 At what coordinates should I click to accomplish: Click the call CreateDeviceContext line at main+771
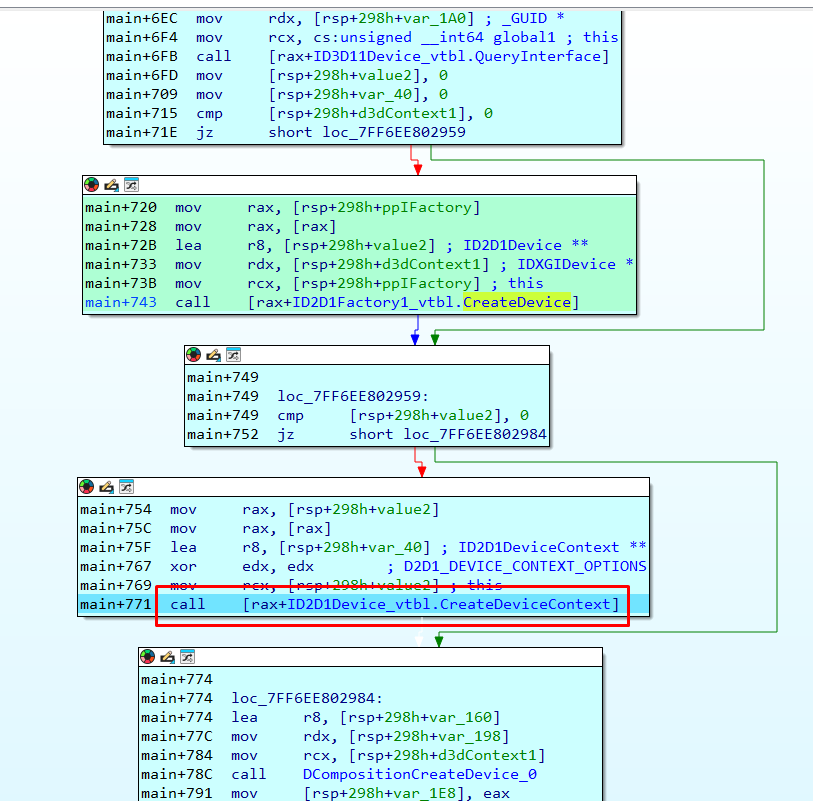pos(363,605)
